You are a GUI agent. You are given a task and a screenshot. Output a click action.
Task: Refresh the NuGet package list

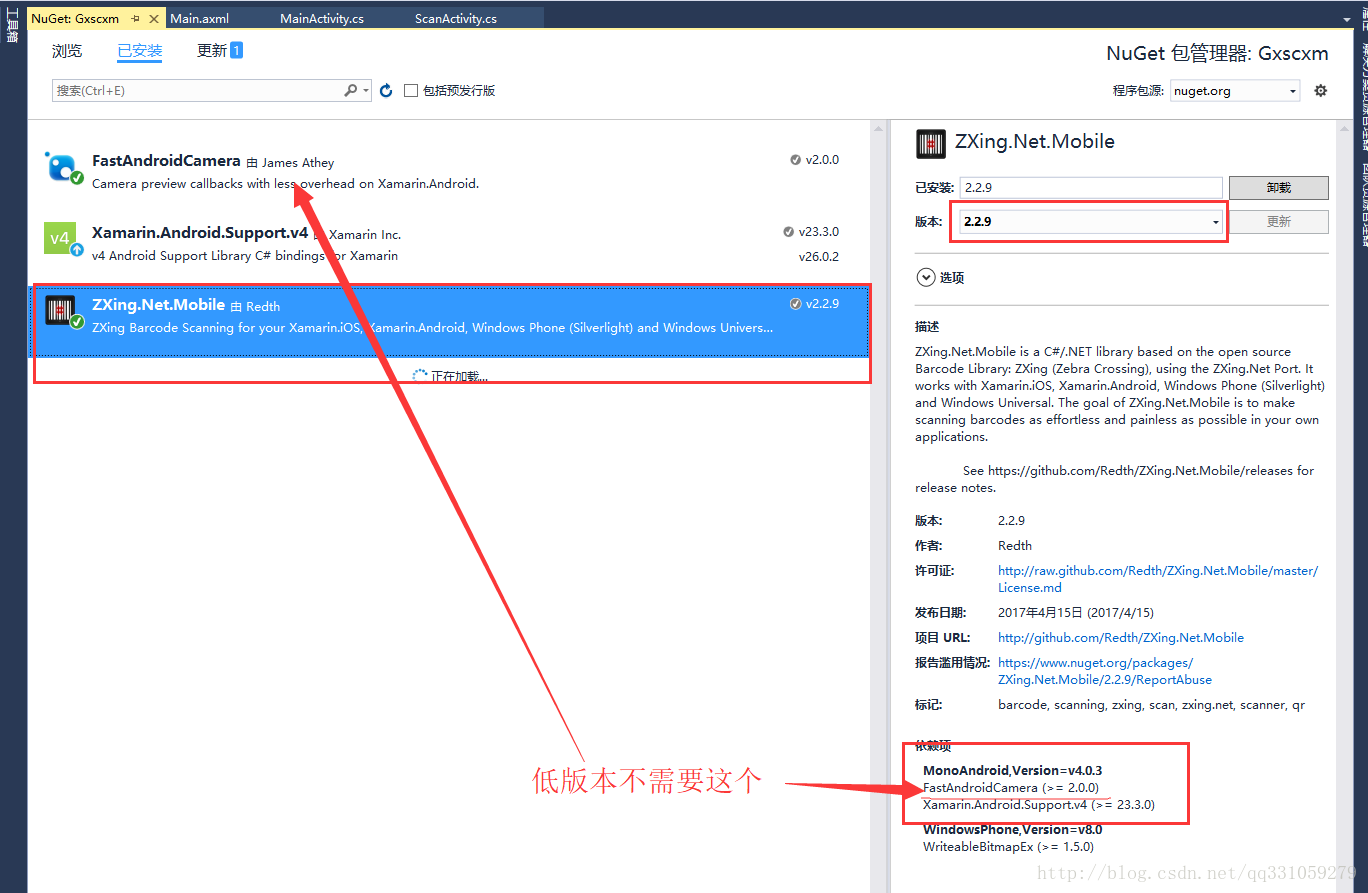click(x=386, y=91)
